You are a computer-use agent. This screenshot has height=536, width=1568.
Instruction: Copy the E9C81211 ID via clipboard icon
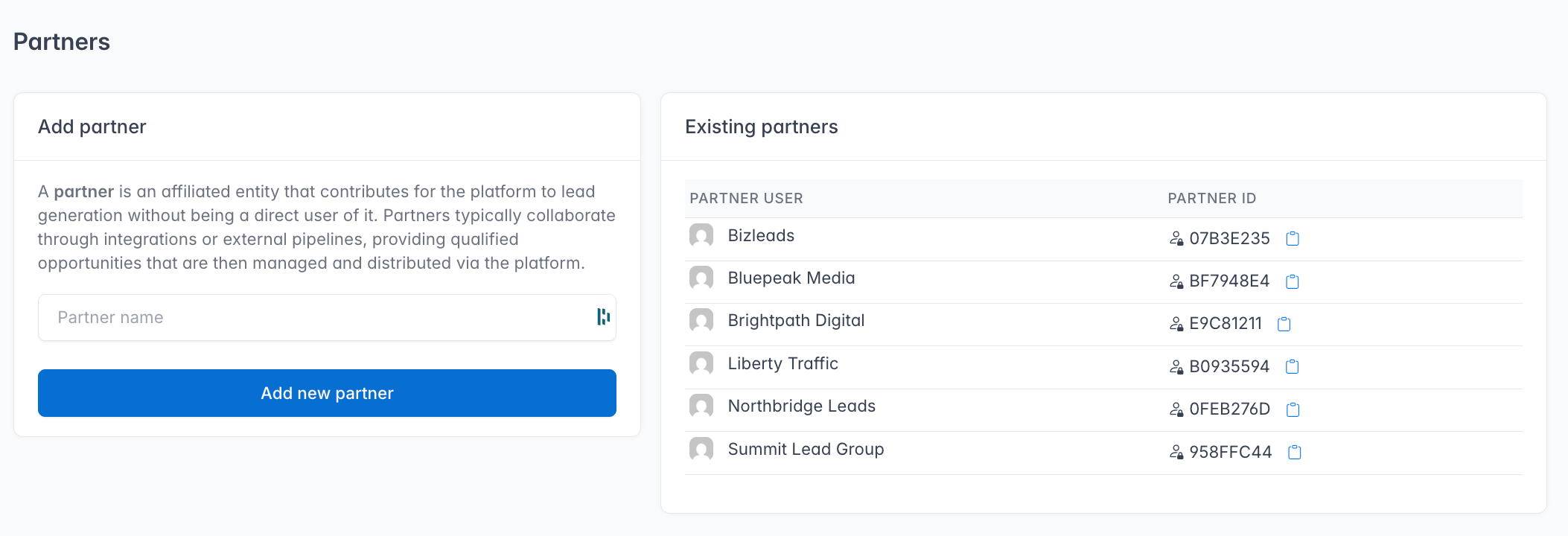pos(1284,324)
